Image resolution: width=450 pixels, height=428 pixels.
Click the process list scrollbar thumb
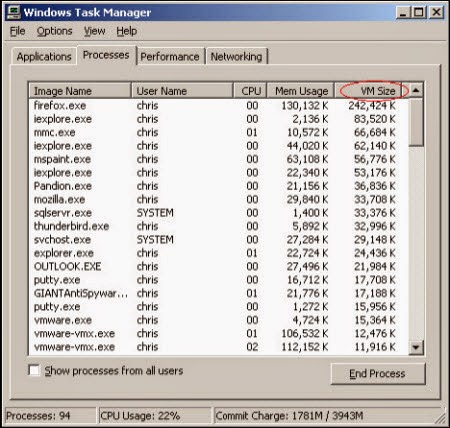(x=416, y=122)
